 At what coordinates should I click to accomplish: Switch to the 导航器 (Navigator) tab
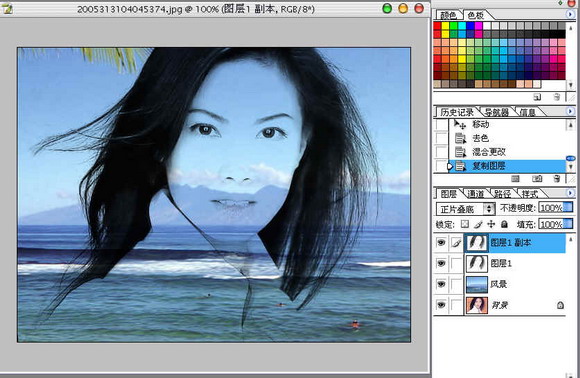[496, 112]
